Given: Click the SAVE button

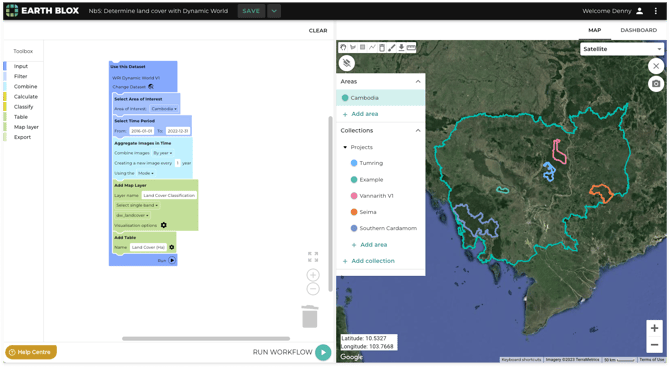Looking at the screenshot, I should [251, 11].
